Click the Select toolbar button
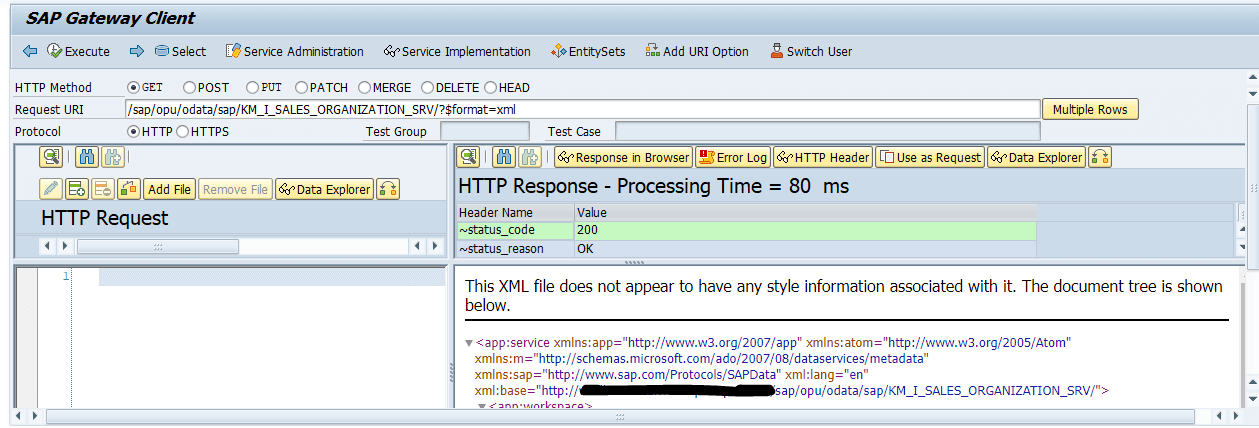The image size is (1259, 428). 180,51
